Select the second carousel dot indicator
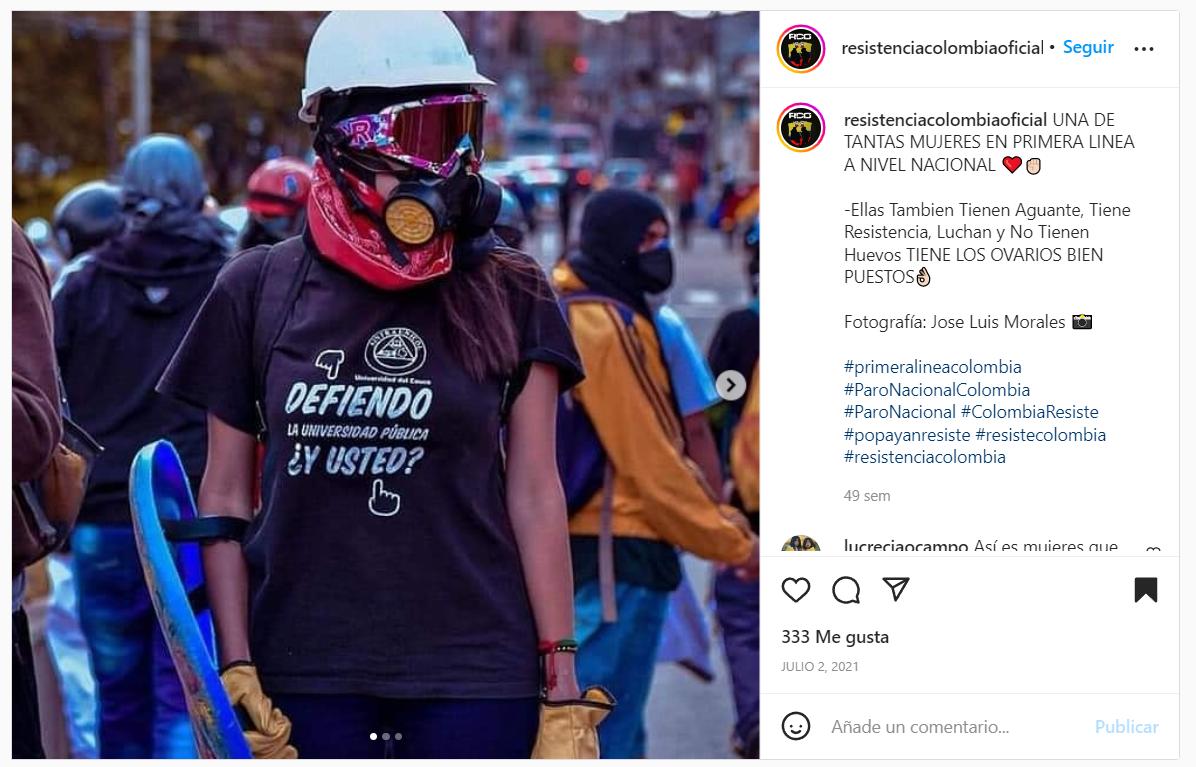This screenshot has width=1196, height=767. click(386, 737)
